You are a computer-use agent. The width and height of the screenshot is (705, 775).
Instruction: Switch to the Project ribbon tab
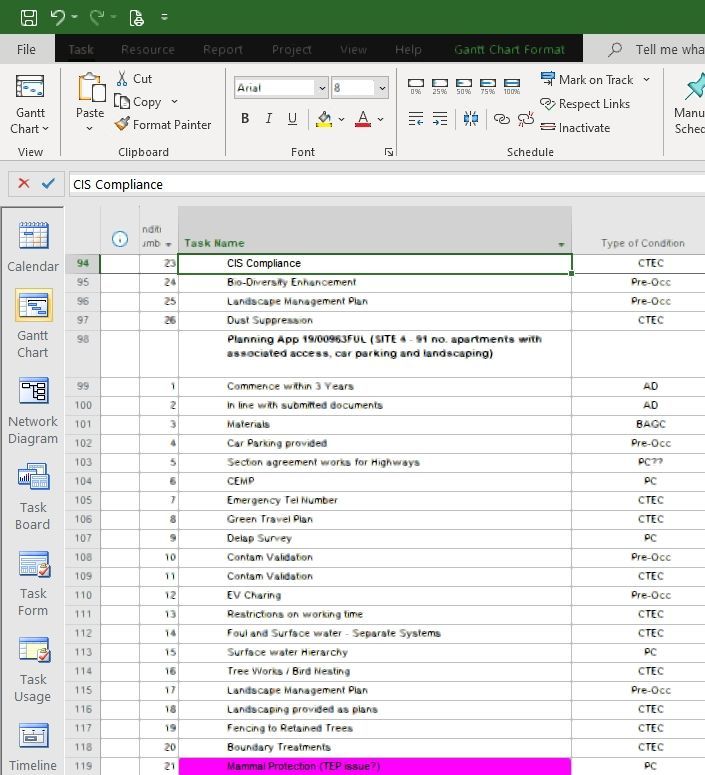coord(292,49)
